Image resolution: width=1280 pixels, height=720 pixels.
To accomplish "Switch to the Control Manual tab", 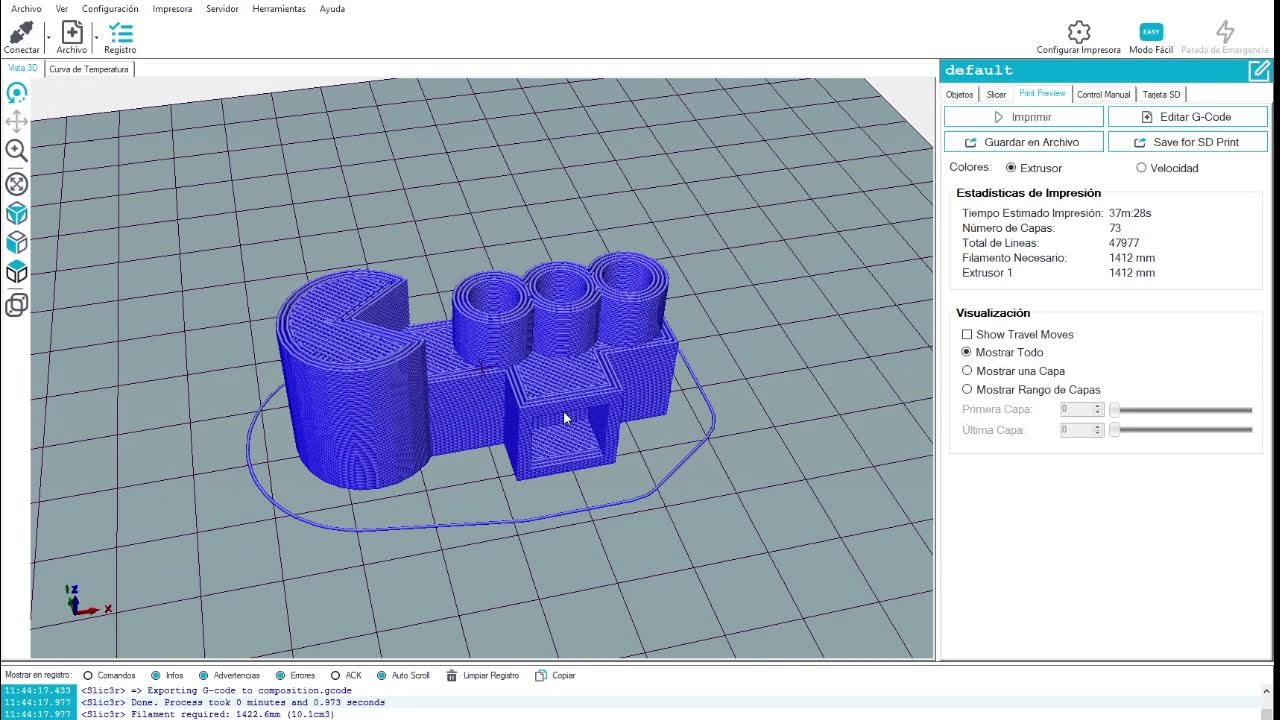I will [x=1103, y=94].
